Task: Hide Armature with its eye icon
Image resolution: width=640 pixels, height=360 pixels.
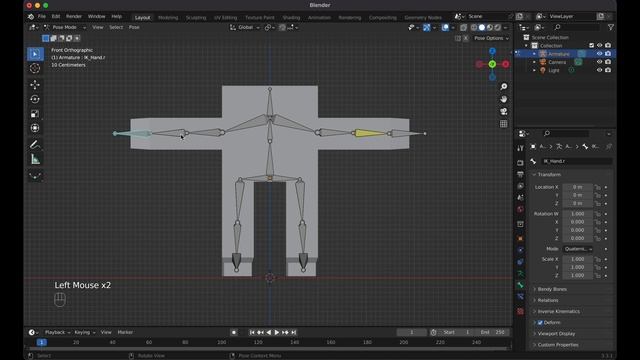Action: (599, 53)
